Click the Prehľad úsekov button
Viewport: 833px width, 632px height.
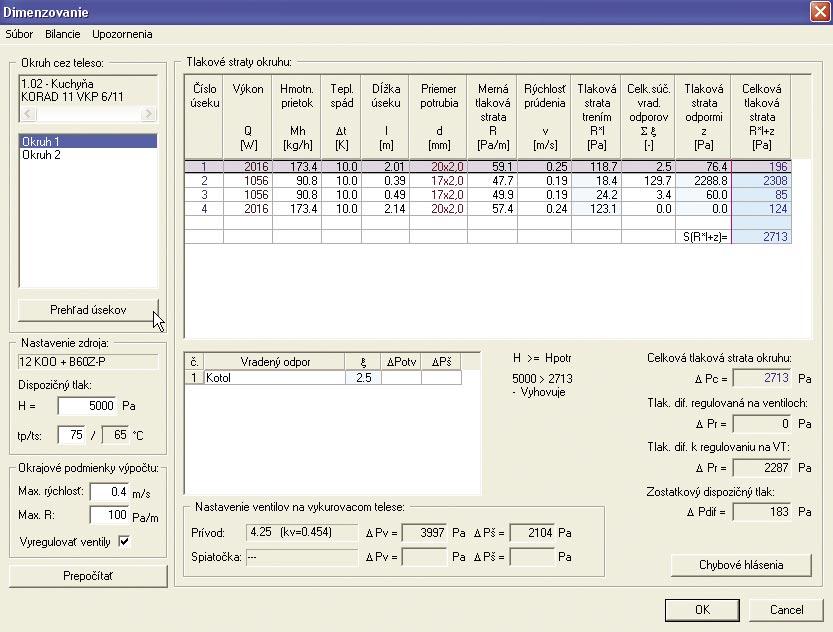pos(88,310)
